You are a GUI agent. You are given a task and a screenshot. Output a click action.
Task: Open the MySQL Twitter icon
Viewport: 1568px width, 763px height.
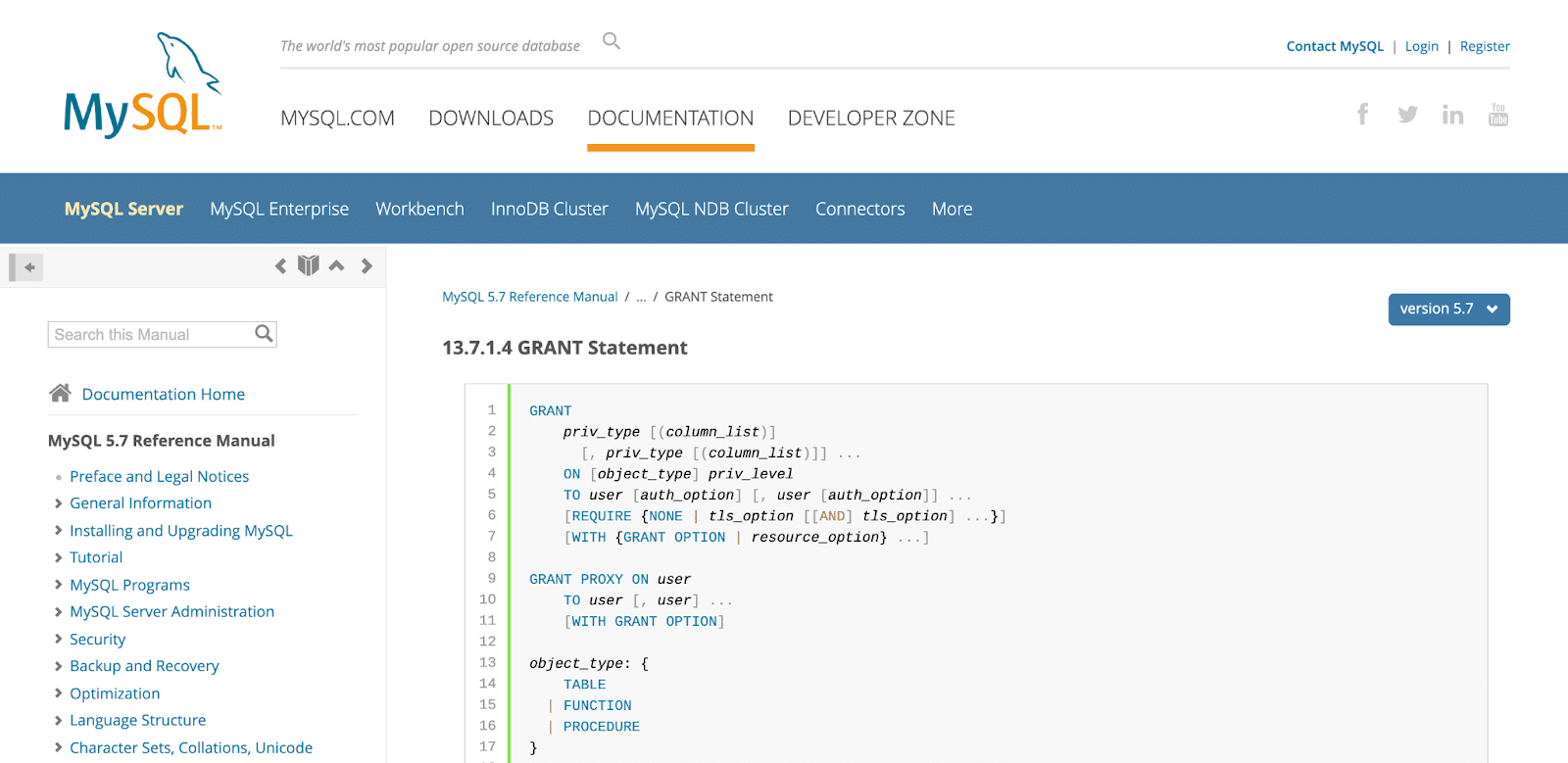pos(1407,115)
